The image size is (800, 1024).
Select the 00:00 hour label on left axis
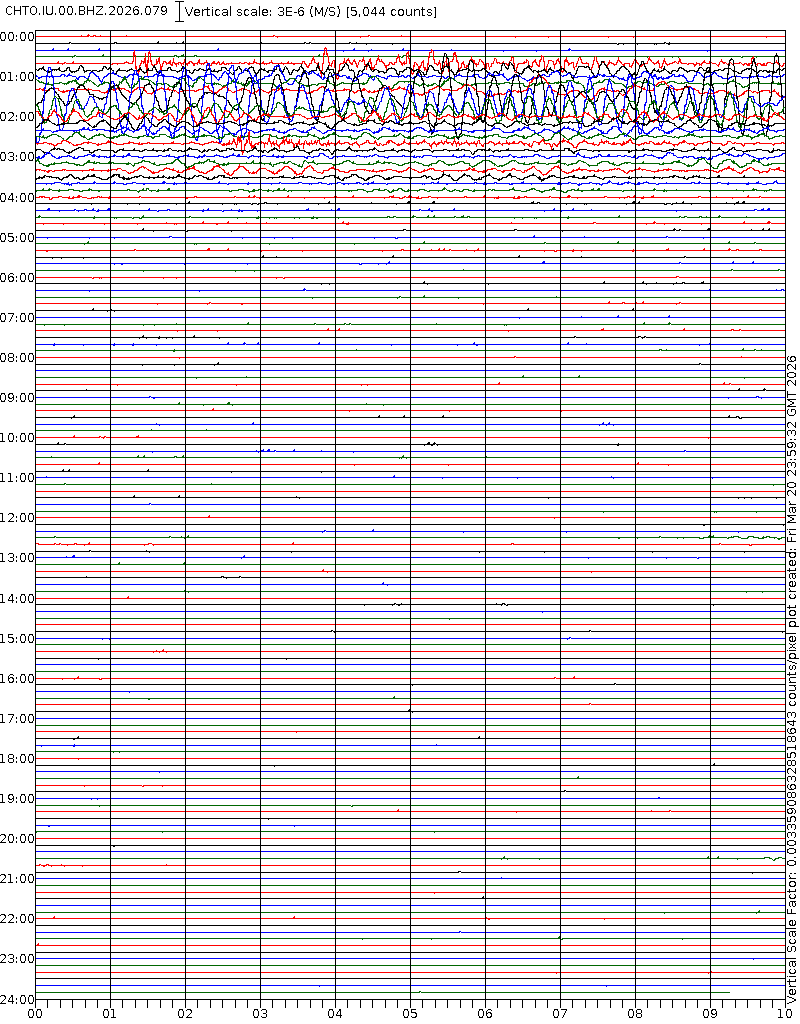point(17,37)
